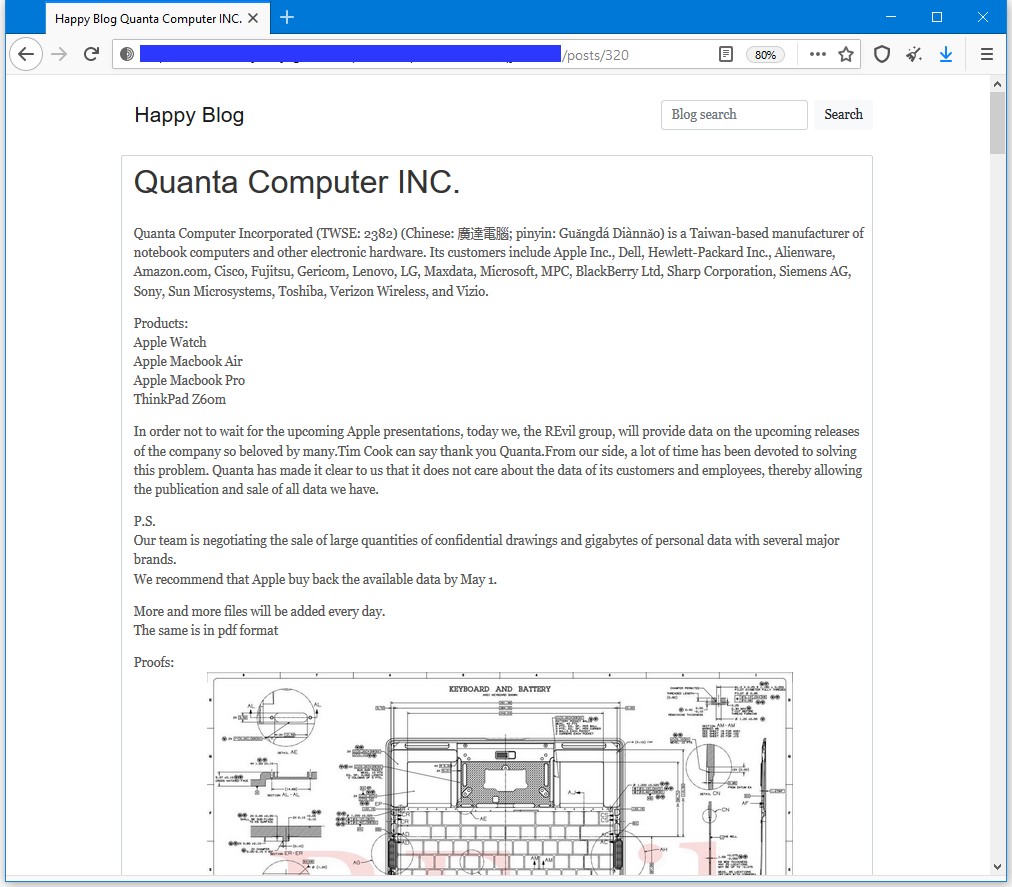Click the Blog search input field

[x=734, y=115]
